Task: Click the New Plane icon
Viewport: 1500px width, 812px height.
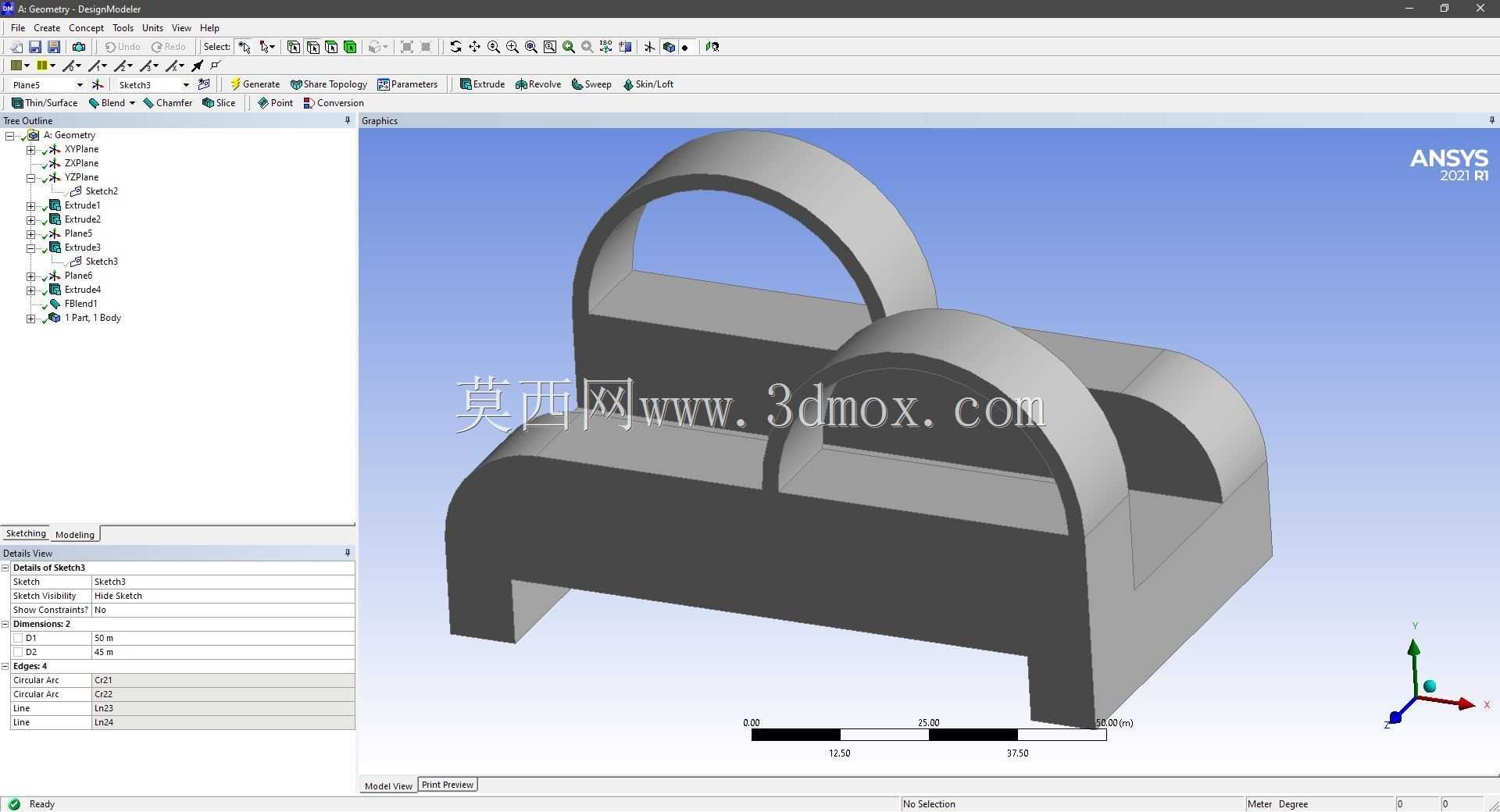Action: 98,84
